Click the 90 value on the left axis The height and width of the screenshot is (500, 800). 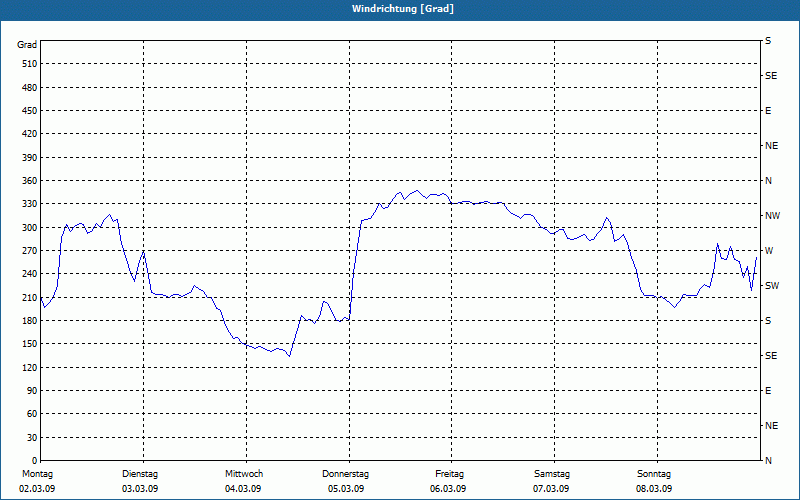pos(32,391)
